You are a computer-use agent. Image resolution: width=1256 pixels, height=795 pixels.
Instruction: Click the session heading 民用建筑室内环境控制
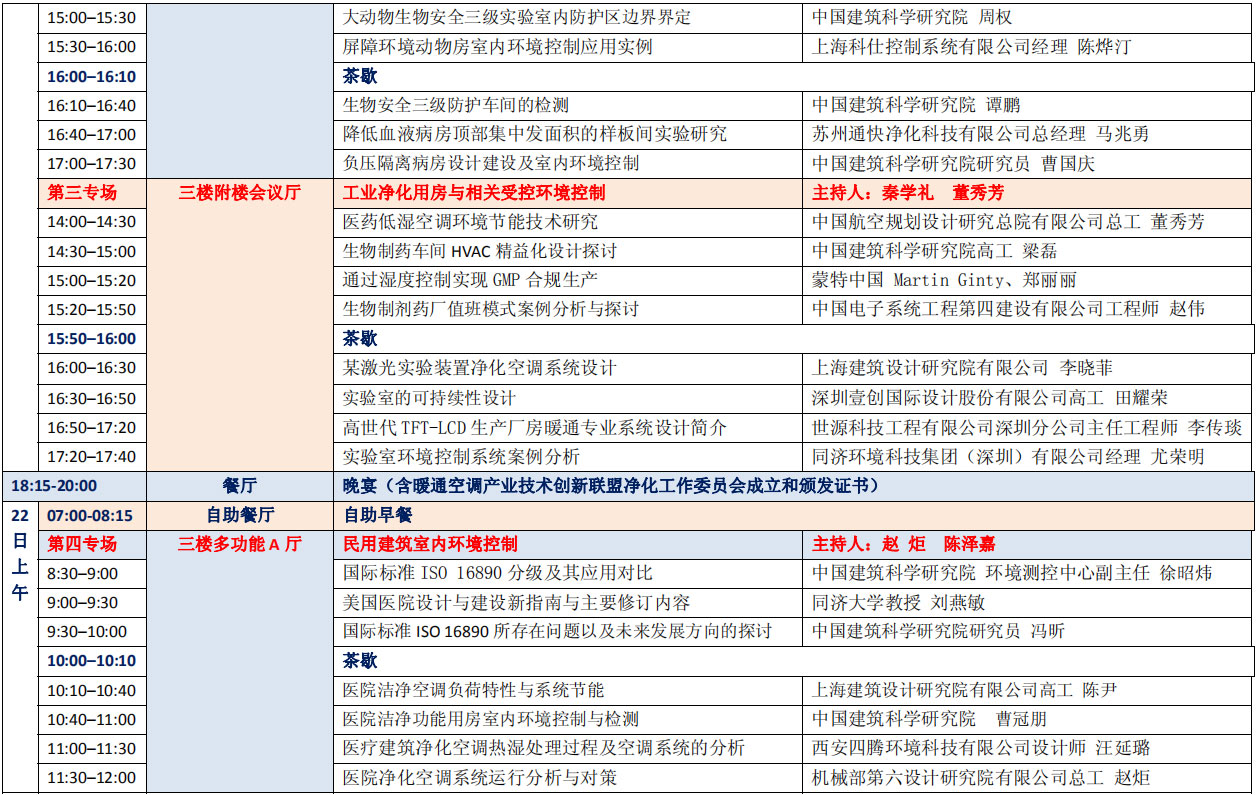click(x=430, y=544)
